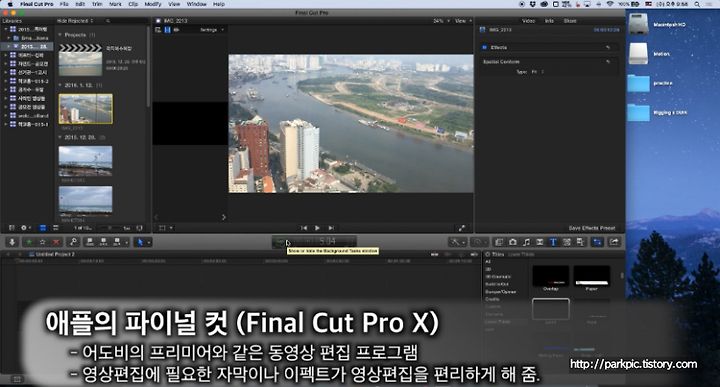Mark clip as favorite with green star
Image resolution: width=720 pixels, height=387 pixels.
tap(29, 242)
